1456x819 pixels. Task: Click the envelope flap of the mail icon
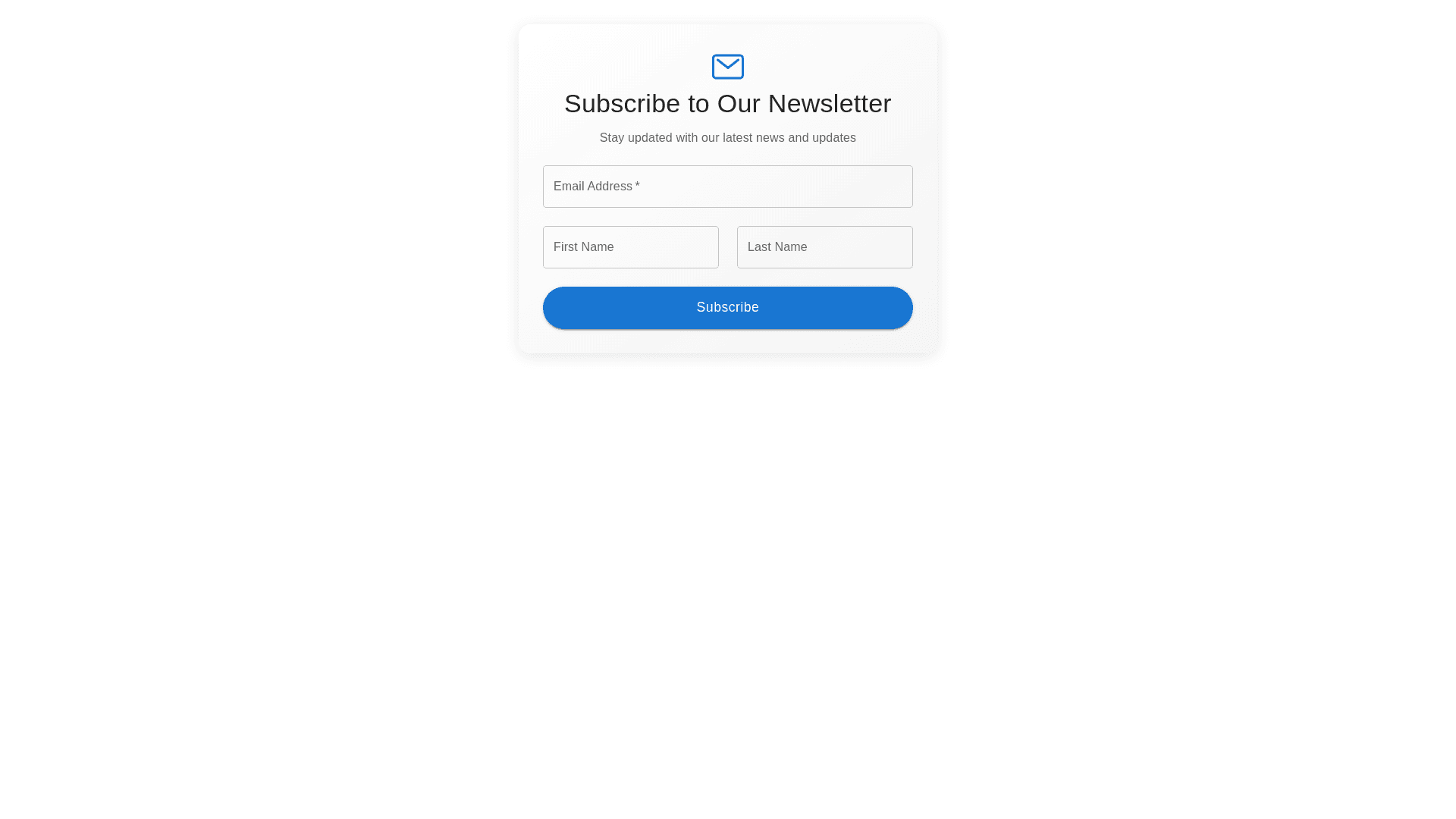point(728,64)
